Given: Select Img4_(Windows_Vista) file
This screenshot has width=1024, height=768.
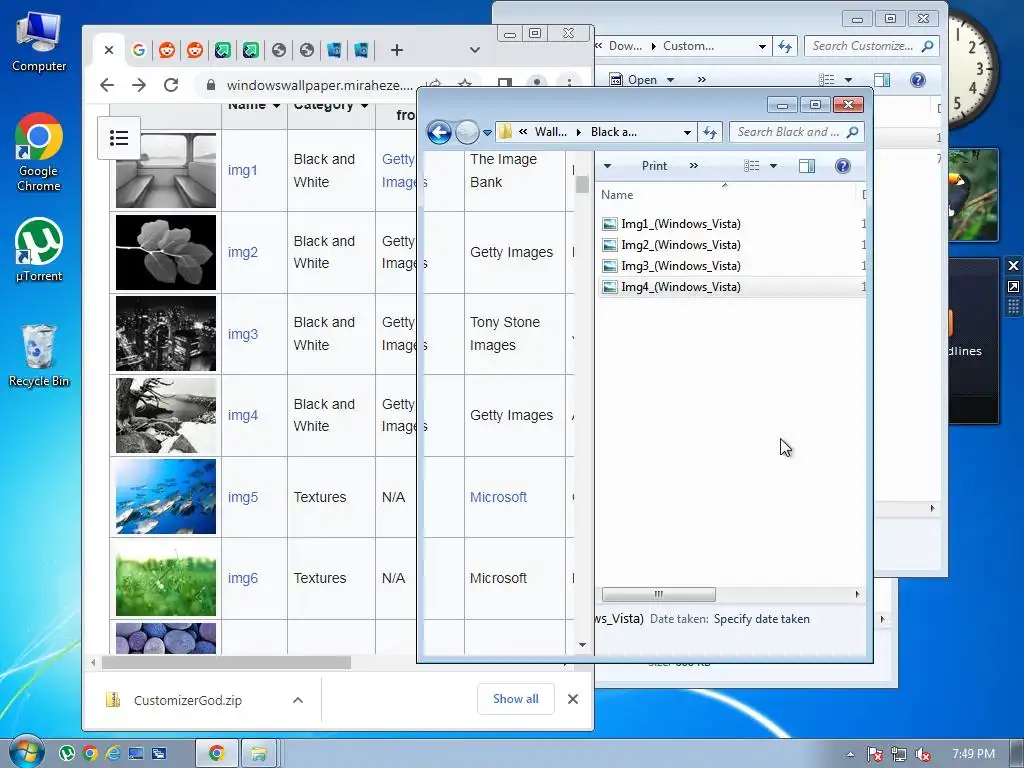Looking at the screenshot, I should coord(680,287).
